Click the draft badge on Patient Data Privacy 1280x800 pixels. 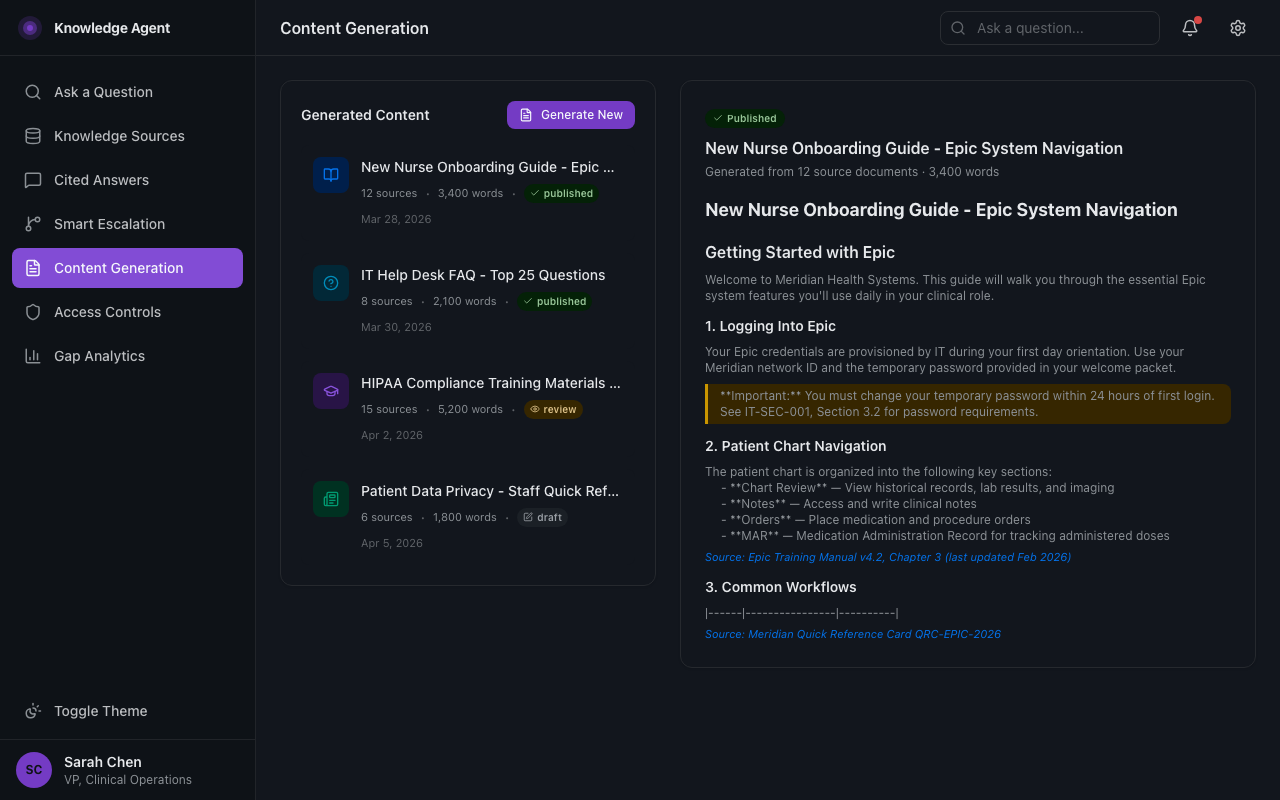pyautogui.click(x=542, y=517)
